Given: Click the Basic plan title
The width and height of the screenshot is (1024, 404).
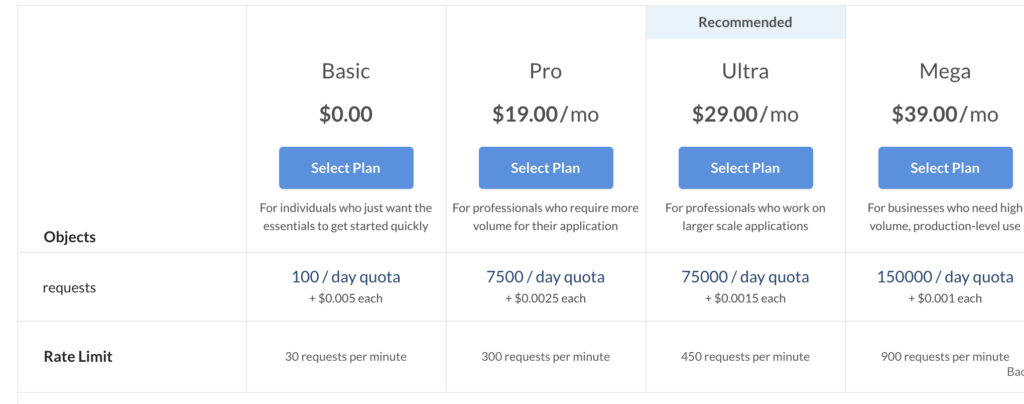Looking at the screenshot, I should (346, 71).
